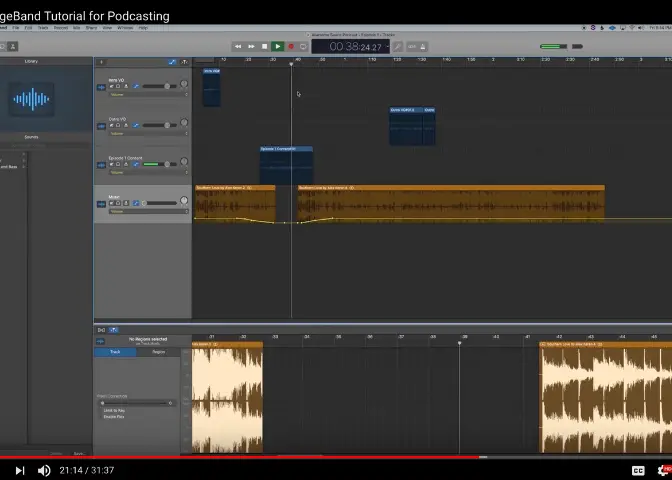Toggle automation on the Music track

(136, 203)
